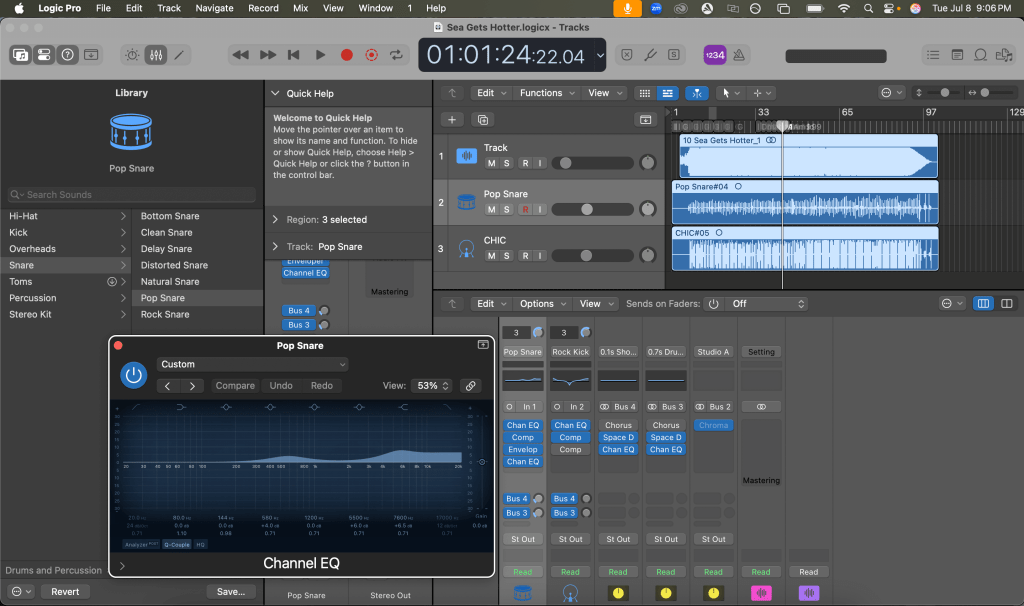The height and width of the screenshot is (606, 1024).
Task: Open the Mixer Options dropdown
Action: [x=542, y=304]
